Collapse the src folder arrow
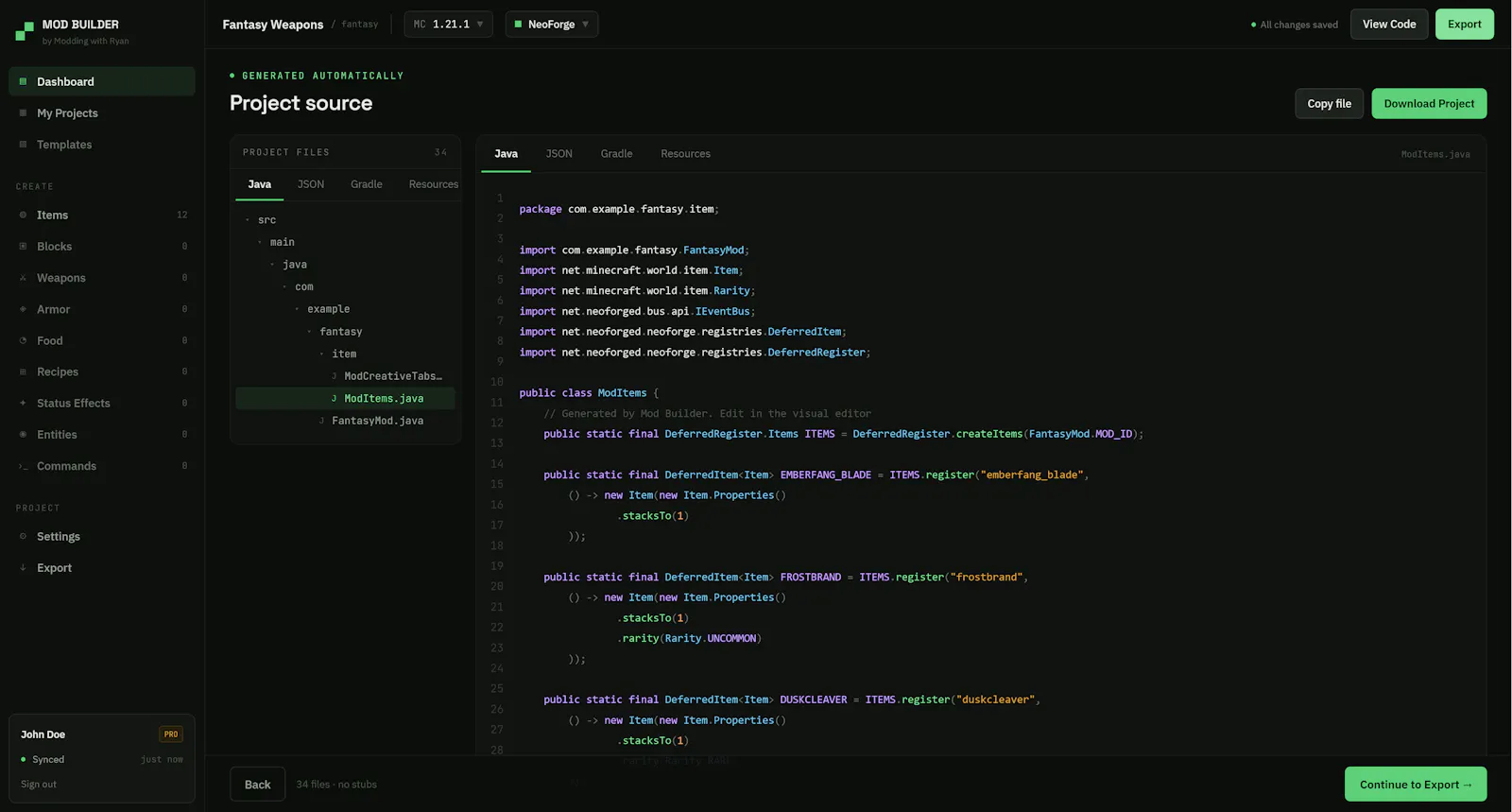 point(248,220)
